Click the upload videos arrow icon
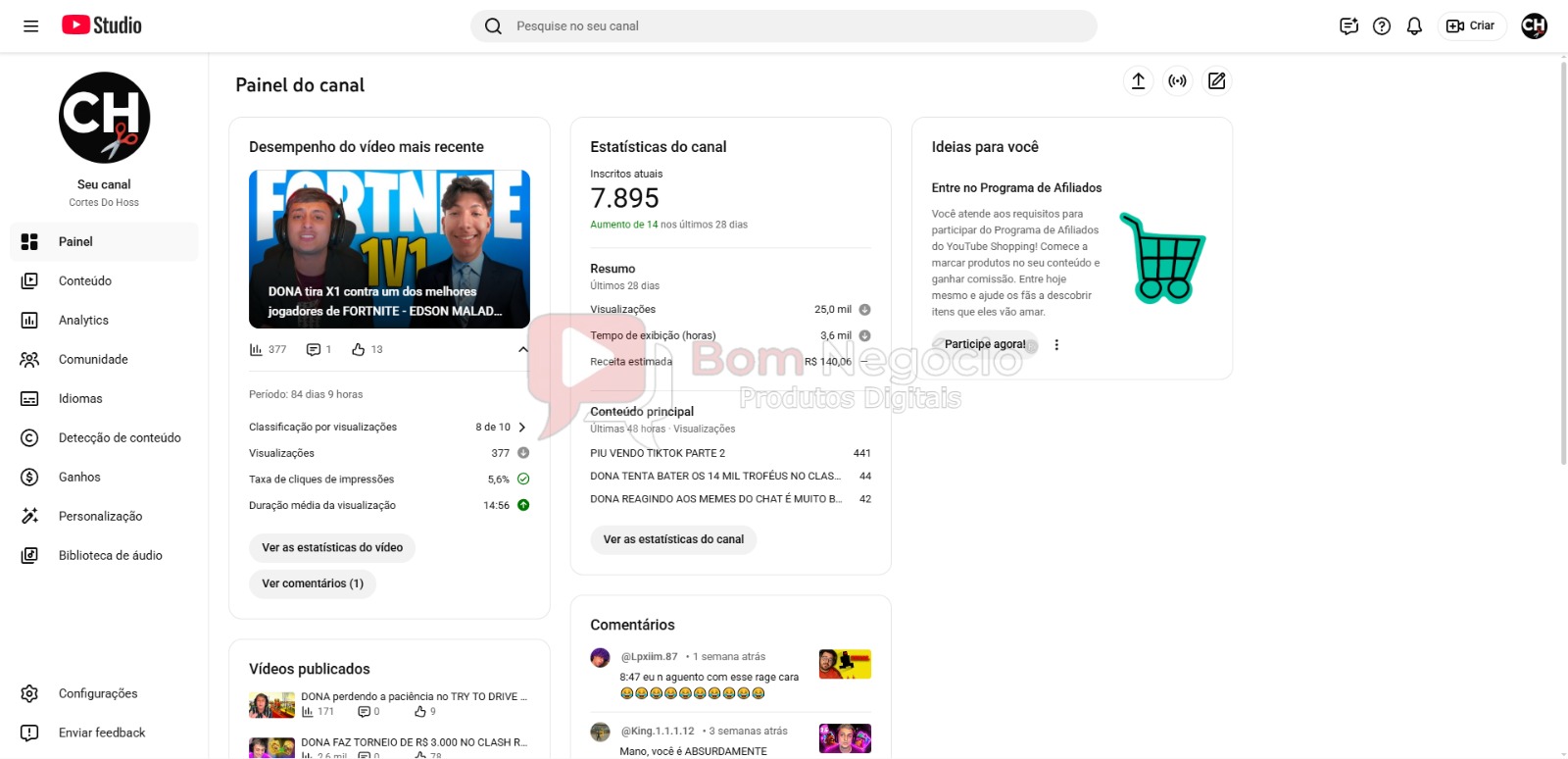Screen dimensions: 1568x759 point(1138,81)
